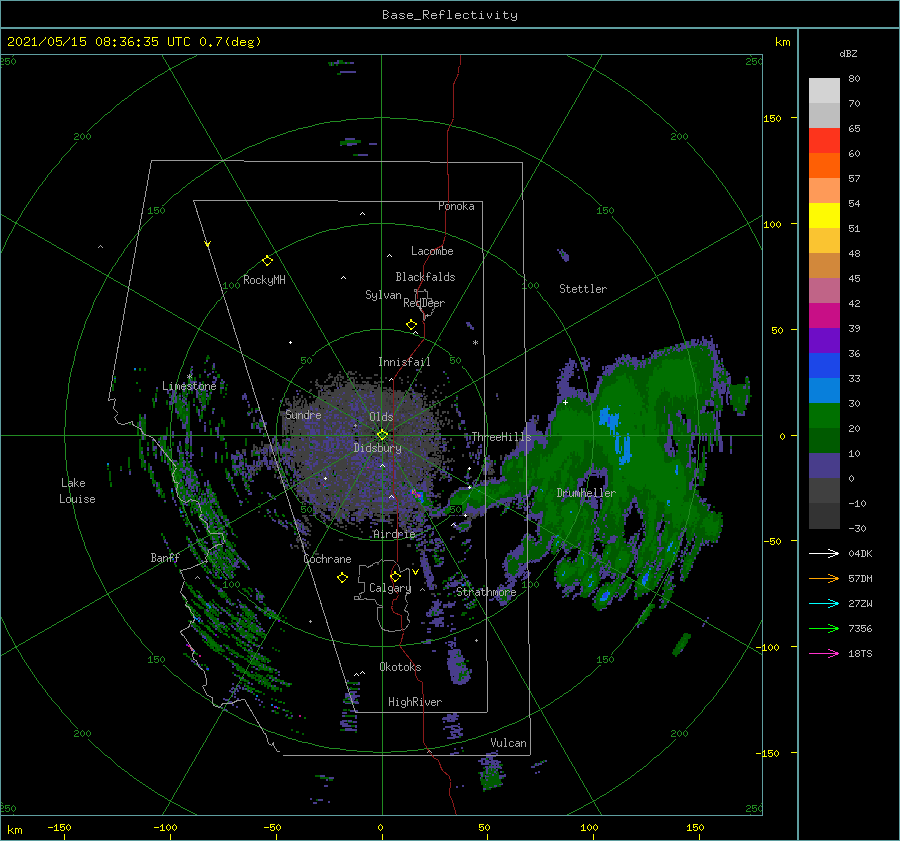Click the 80 value at legend top
The height and width of the screenshot is (841, 900).
[x=854, y=78]
